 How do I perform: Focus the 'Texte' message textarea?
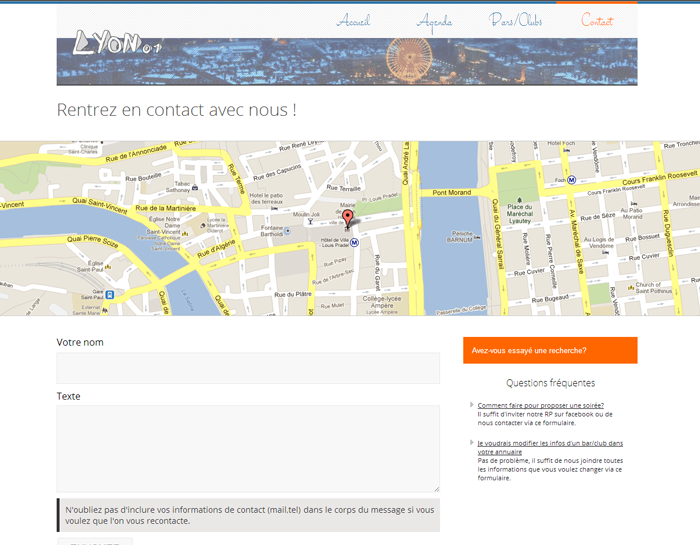[x=248, y=448]
